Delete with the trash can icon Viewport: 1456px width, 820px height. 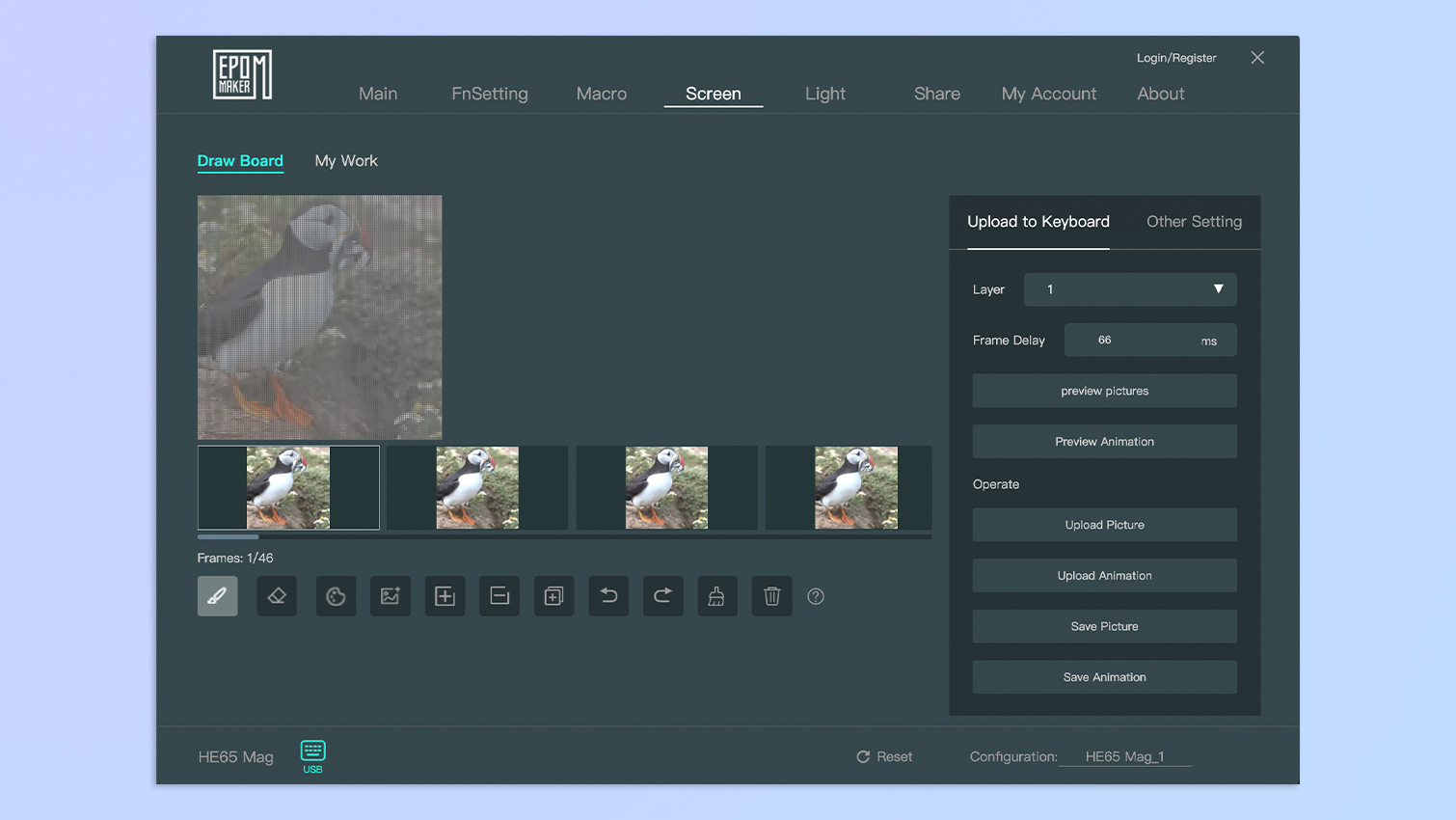click(772, 596)
